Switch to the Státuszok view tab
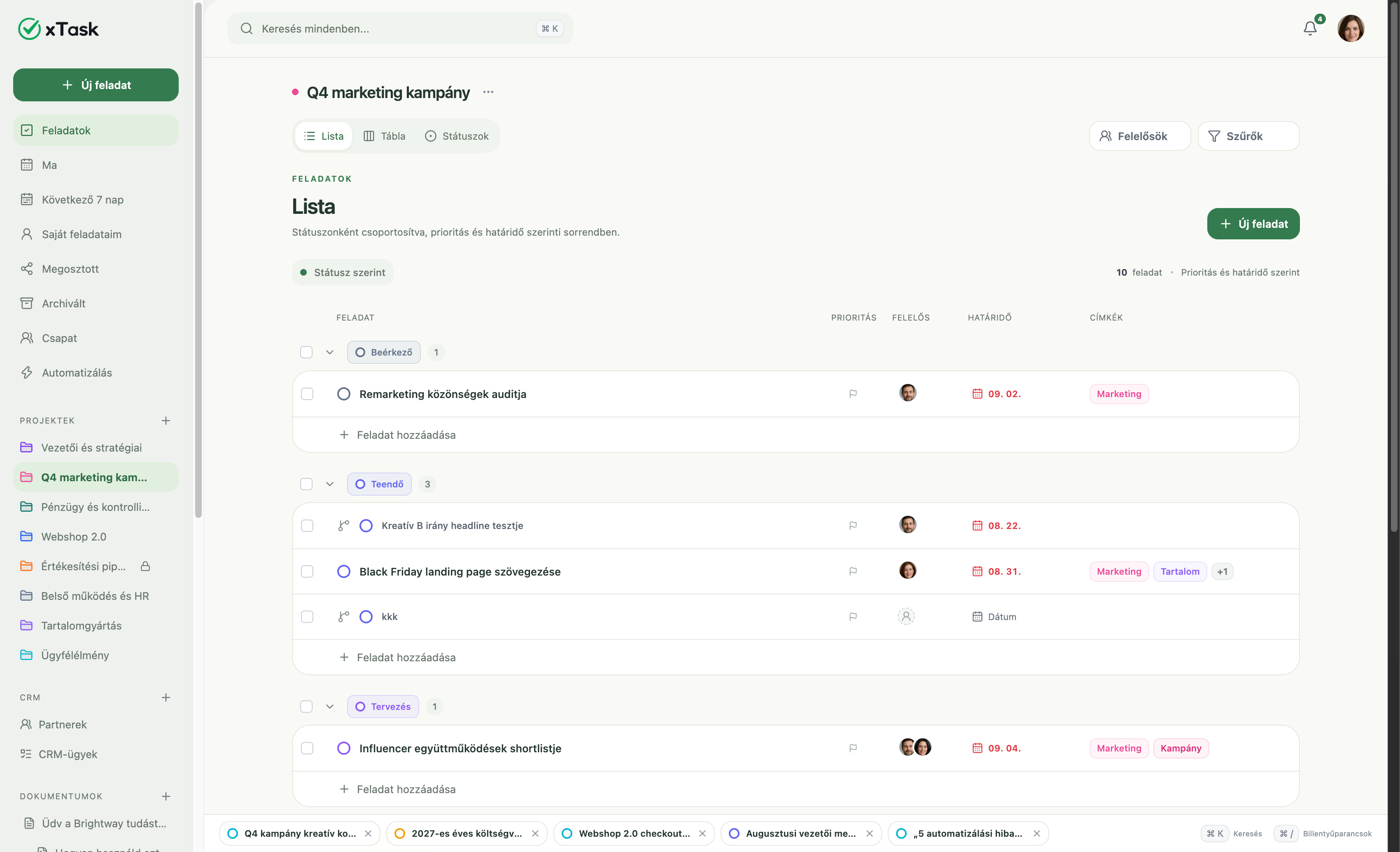1400x852 pixels. point(457,136)
